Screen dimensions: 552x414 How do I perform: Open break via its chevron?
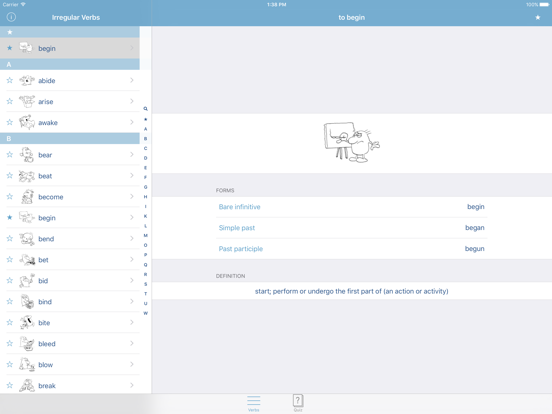[132, 385]
